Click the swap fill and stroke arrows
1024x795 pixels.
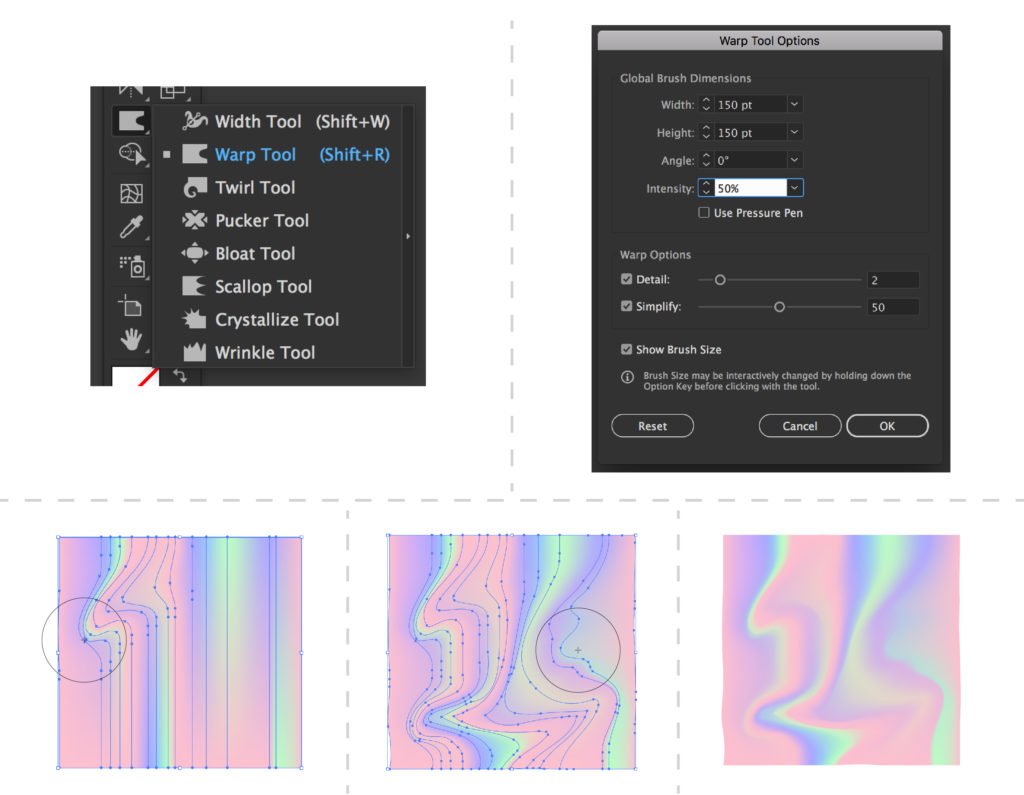pyautogui.click(x=180, y=375)
